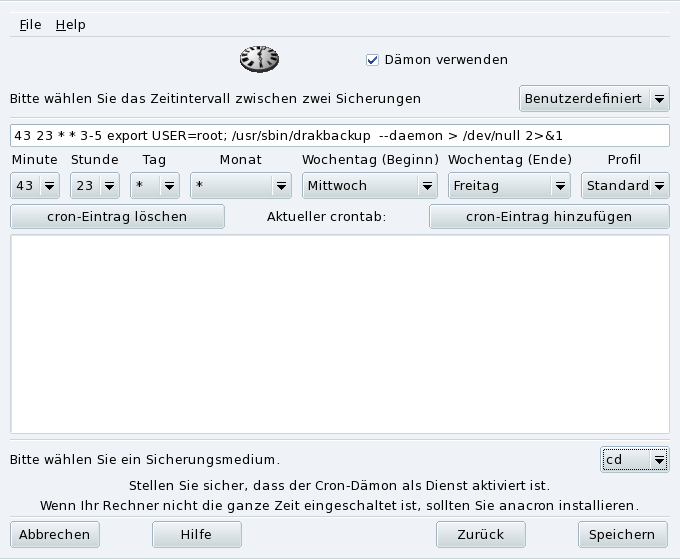Open the File menu
The image size is (680, 560).
[x=30, y=24]
